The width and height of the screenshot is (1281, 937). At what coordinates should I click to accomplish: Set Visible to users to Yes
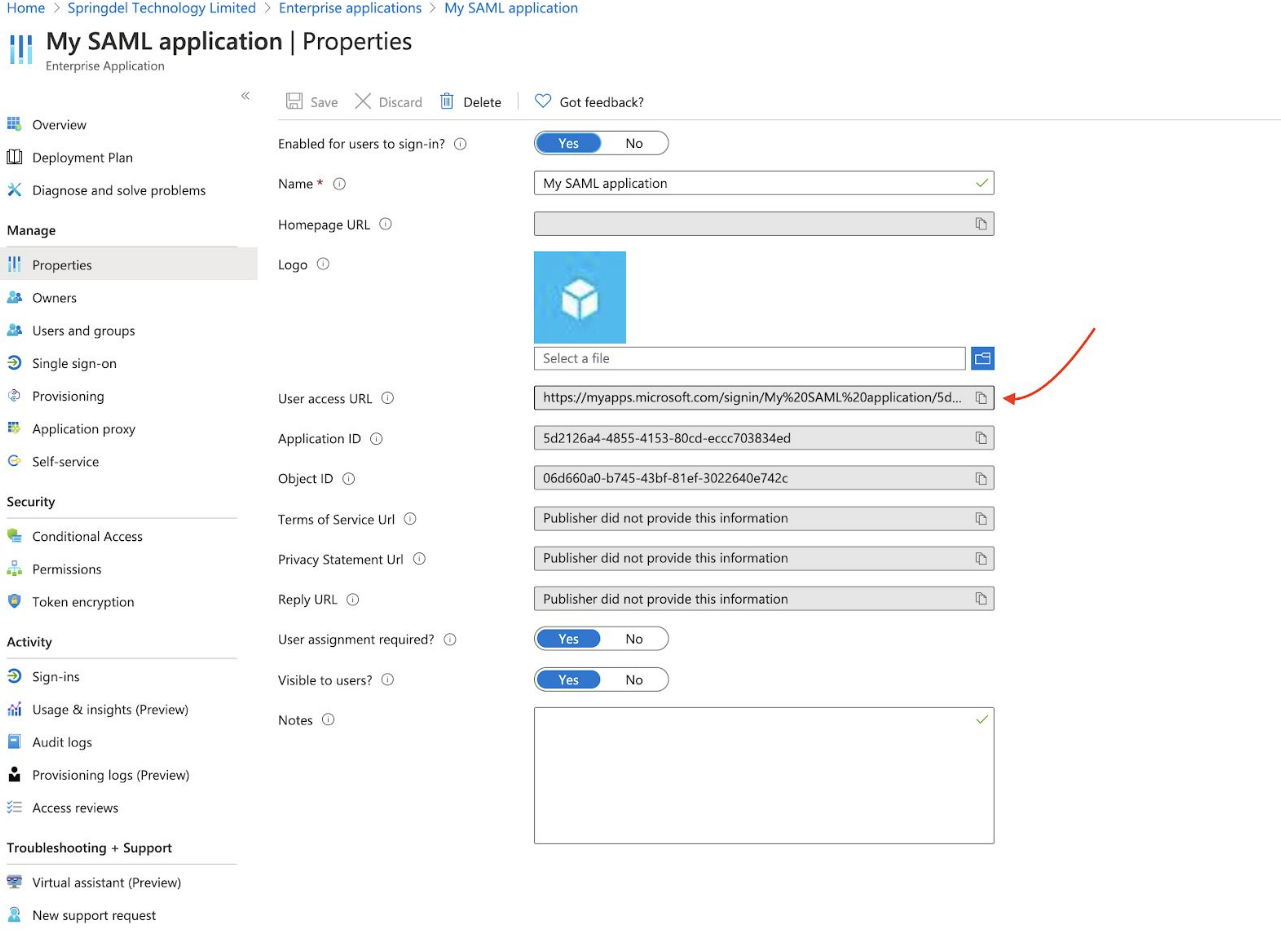click(569, 680)
